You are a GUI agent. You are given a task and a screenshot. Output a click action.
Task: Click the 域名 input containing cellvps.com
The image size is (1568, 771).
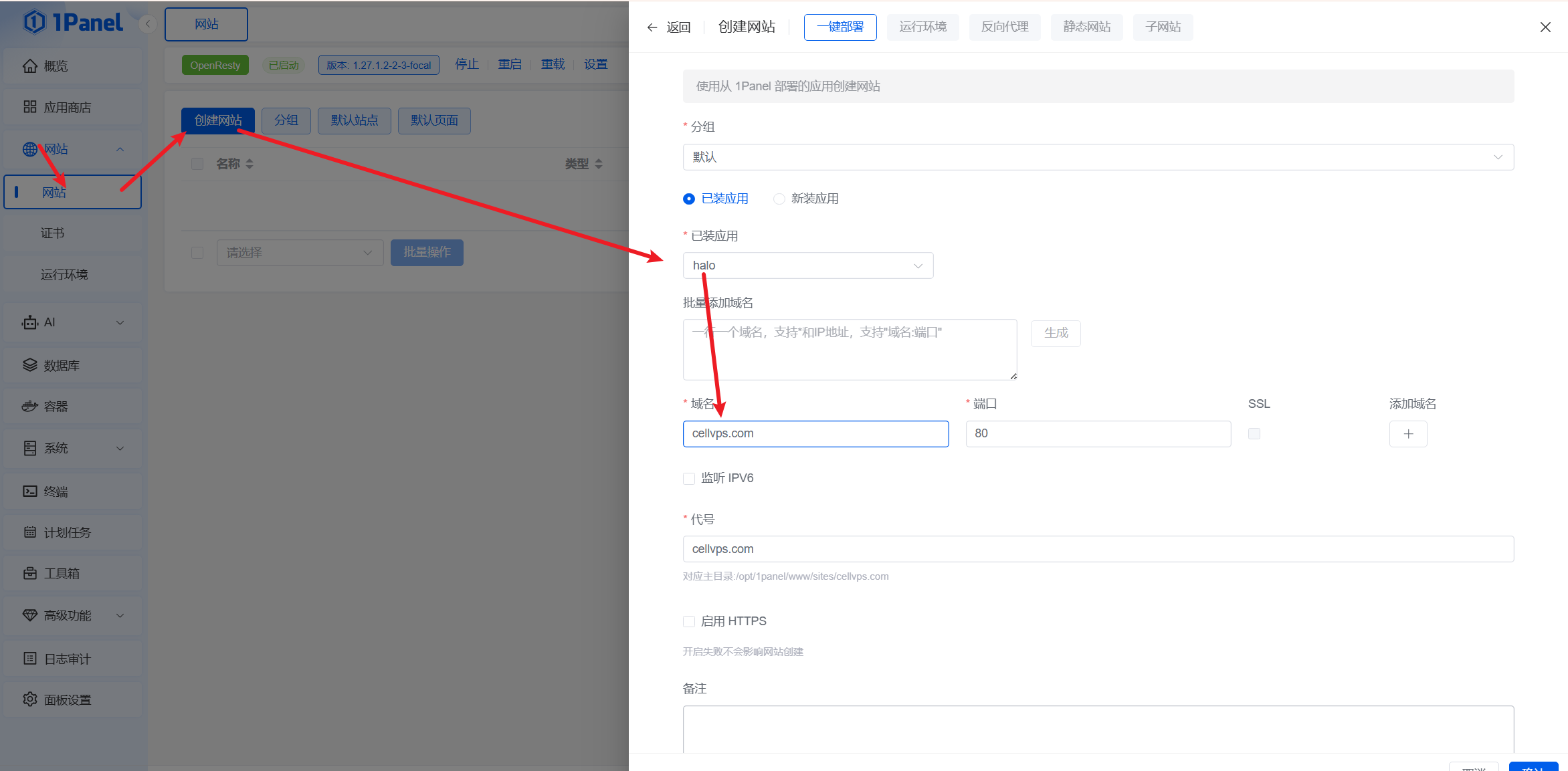tap(815, 434)
